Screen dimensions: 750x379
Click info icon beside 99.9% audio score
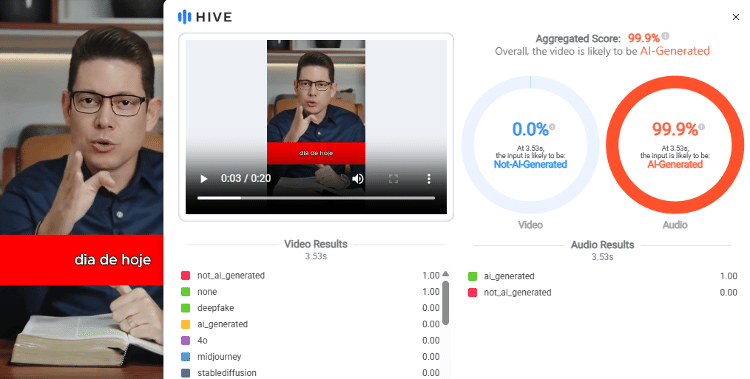point(701,127)
